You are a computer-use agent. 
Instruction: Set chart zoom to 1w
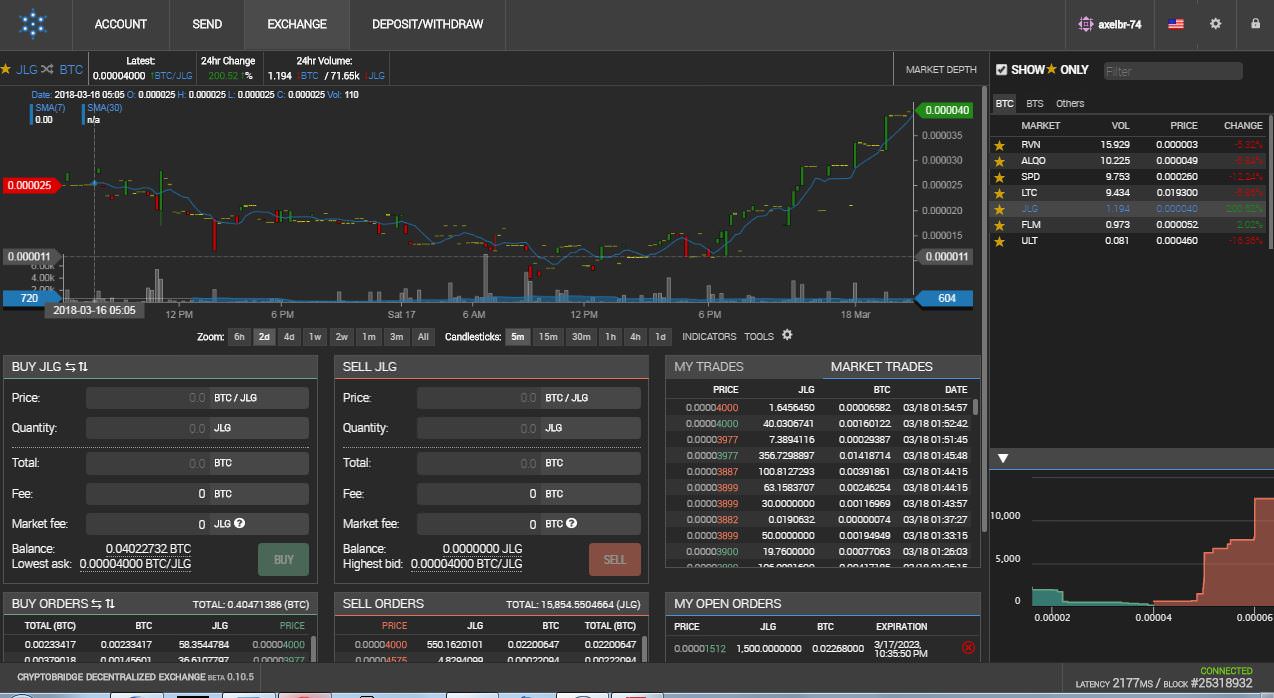(x=315, y=337)
